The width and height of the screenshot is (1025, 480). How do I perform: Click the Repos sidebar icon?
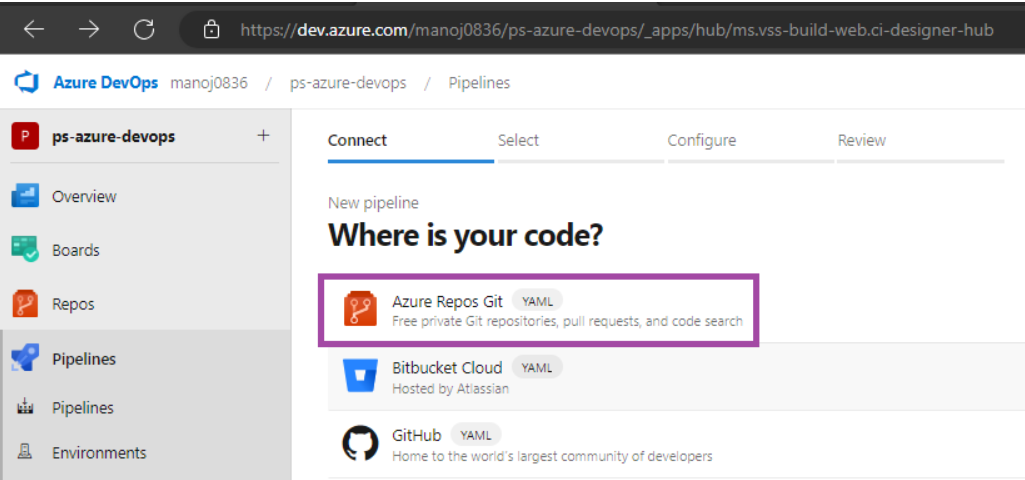tap(25, 304)
